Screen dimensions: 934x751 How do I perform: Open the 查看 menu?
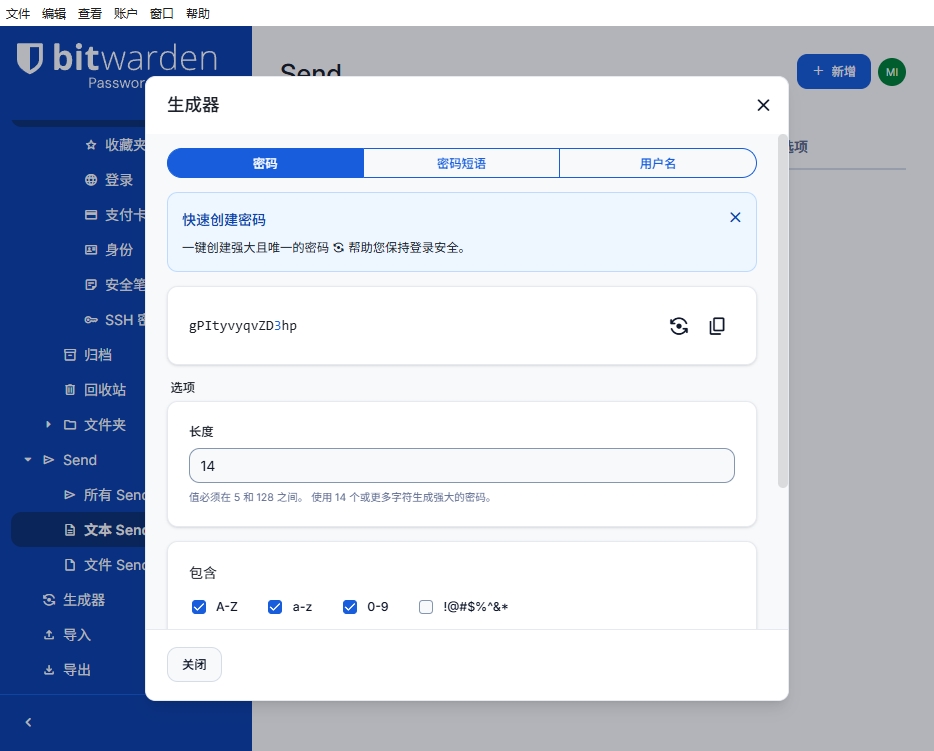(90, 13)
